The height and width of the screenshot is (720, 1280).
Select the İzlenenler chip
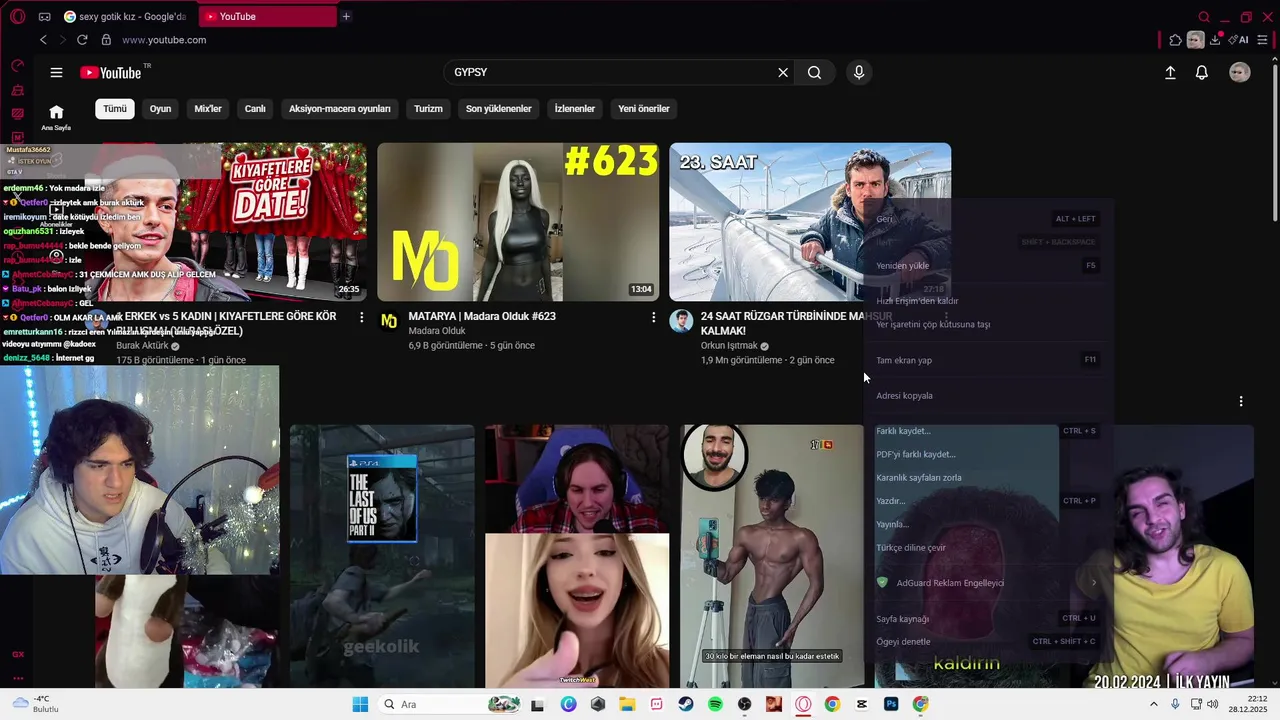575,108
